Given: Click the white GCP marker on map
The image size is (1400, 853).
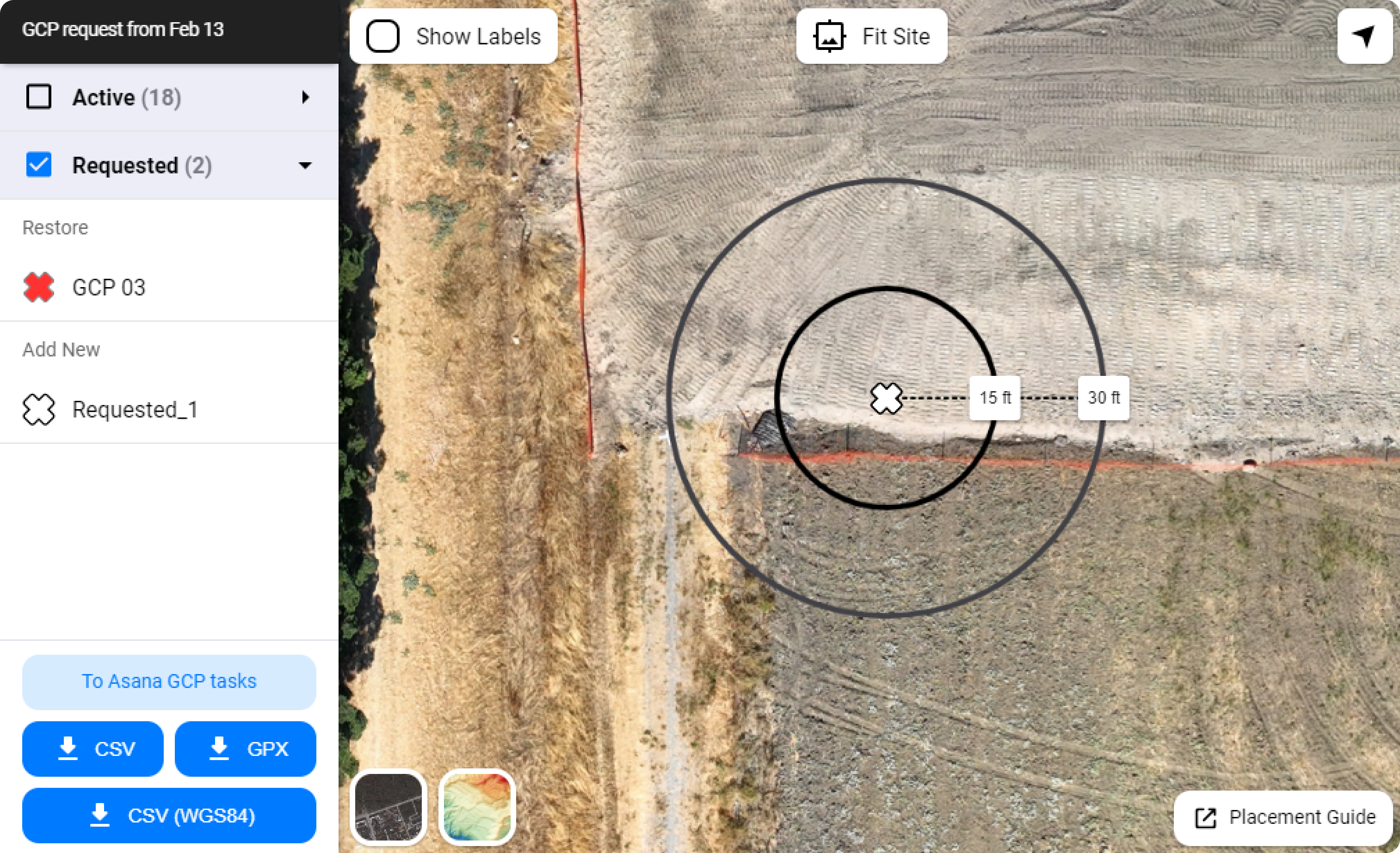Looking at the screenshot, I should pyautogui.click(x=886, y=398).
